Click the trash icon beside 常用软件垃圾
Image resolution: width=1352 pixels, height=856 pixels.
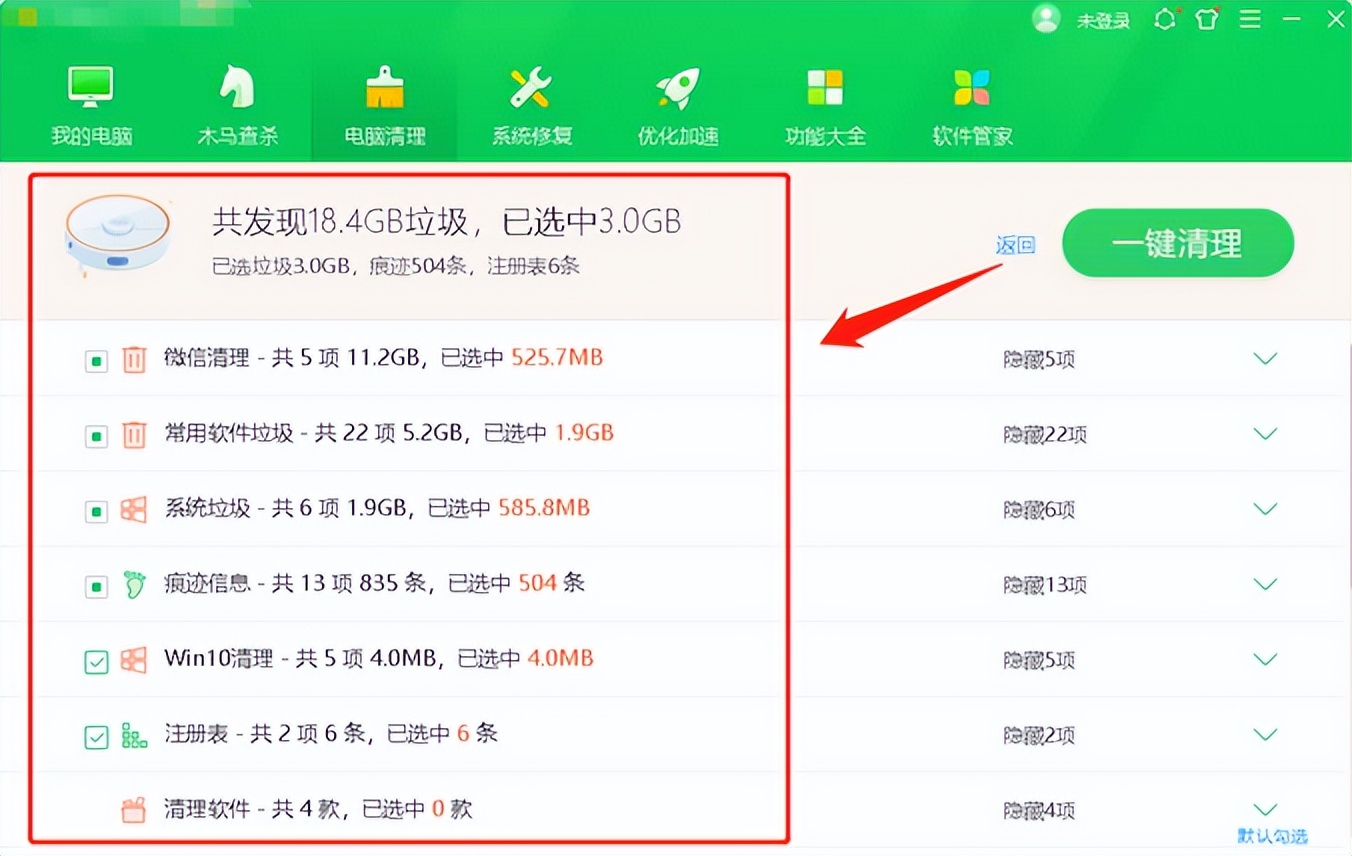pos(134,434)
